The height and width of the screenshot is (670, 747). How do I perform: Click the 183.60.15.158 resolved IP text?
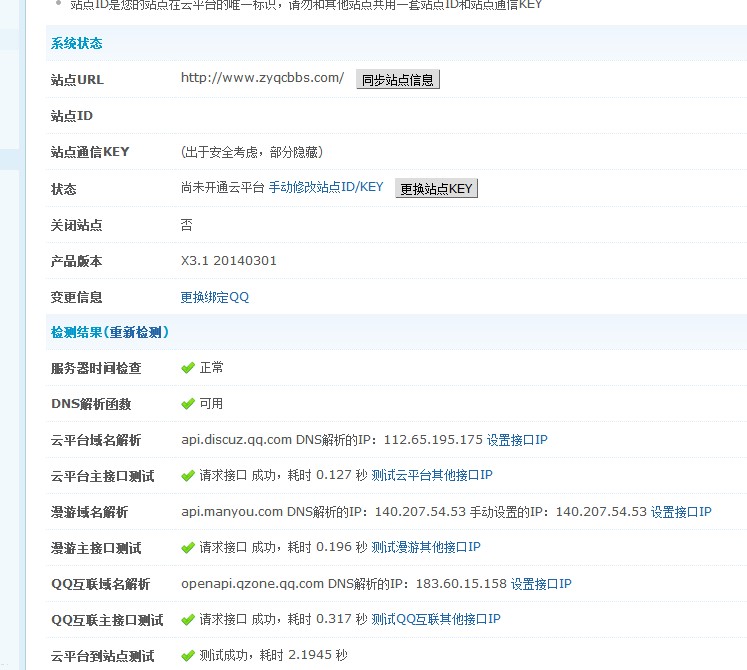pyautogui.click(x=461, y=584)
